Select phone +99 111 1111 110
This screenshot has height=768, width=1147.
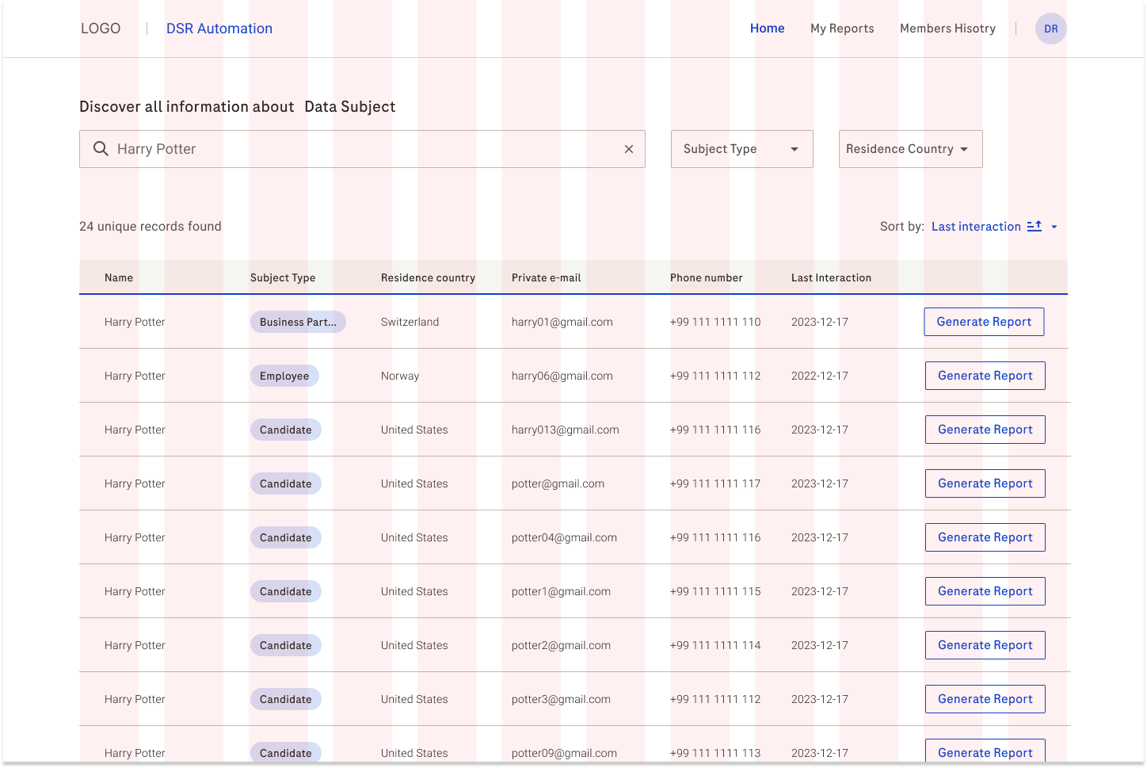(x=715, y=322)
